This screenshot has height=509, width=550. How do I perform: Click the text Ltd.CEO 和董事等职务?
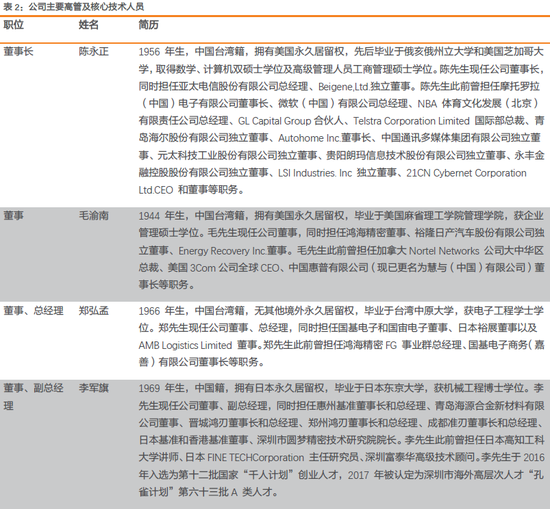pyautogui.click(x=188, y=190)
